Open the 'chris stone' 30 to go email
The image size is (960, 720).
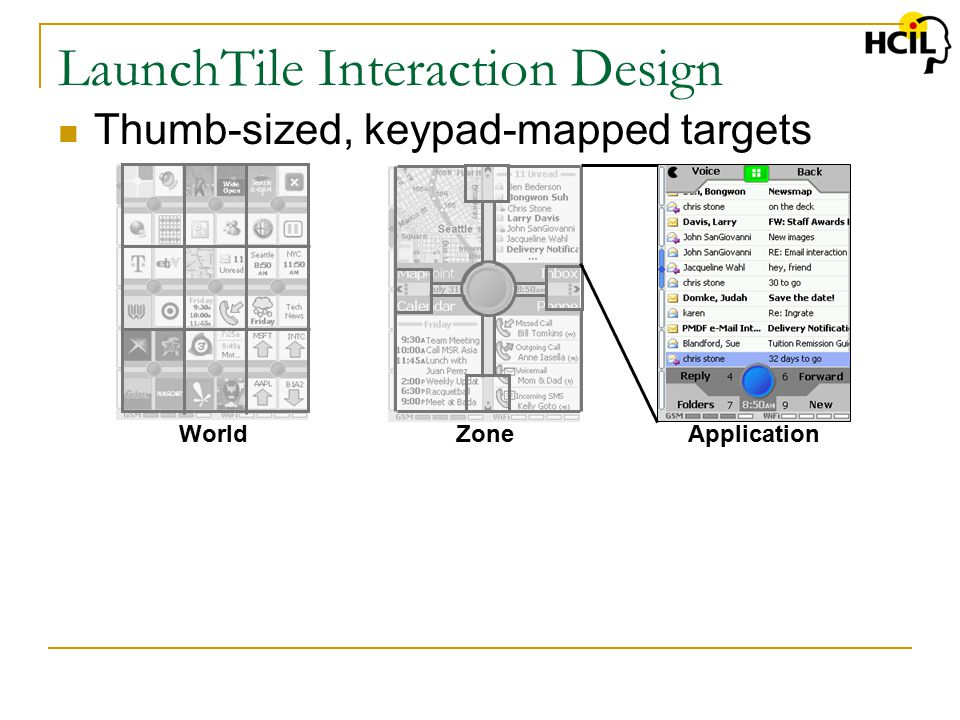click(x=758, y=283)
